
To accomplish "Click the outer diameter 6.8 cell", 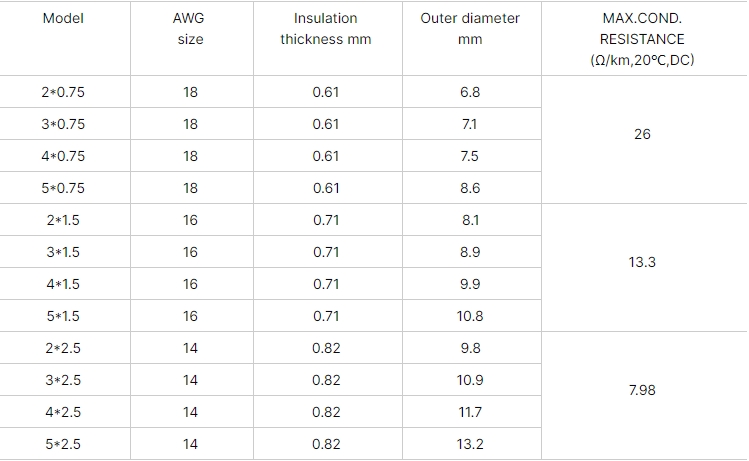I will coord(471,92).
